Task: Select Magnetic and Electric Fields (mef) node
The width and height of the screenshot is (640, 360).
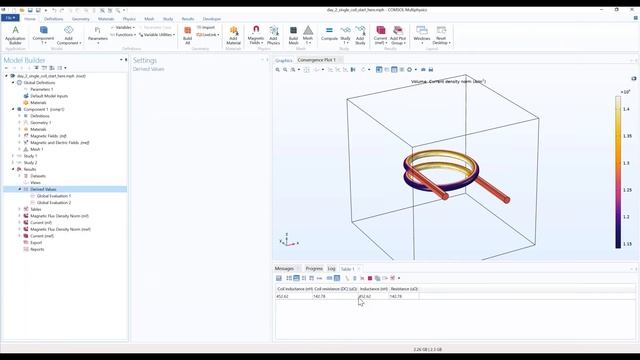Action: point(60,143)
